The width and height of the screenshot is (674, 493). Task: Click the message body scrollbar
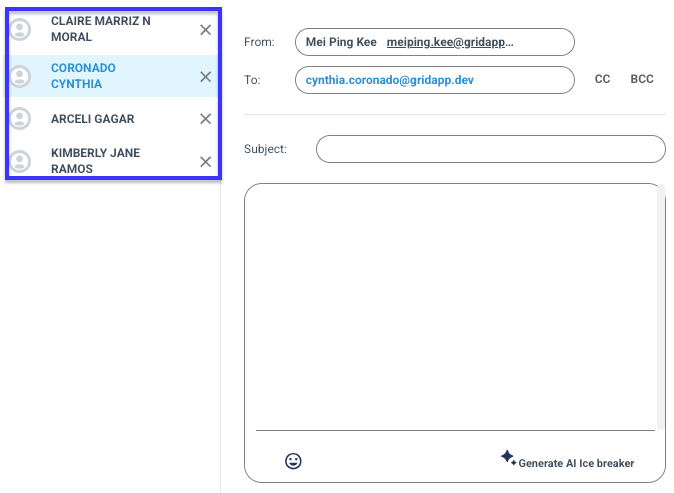pos(661,307)
